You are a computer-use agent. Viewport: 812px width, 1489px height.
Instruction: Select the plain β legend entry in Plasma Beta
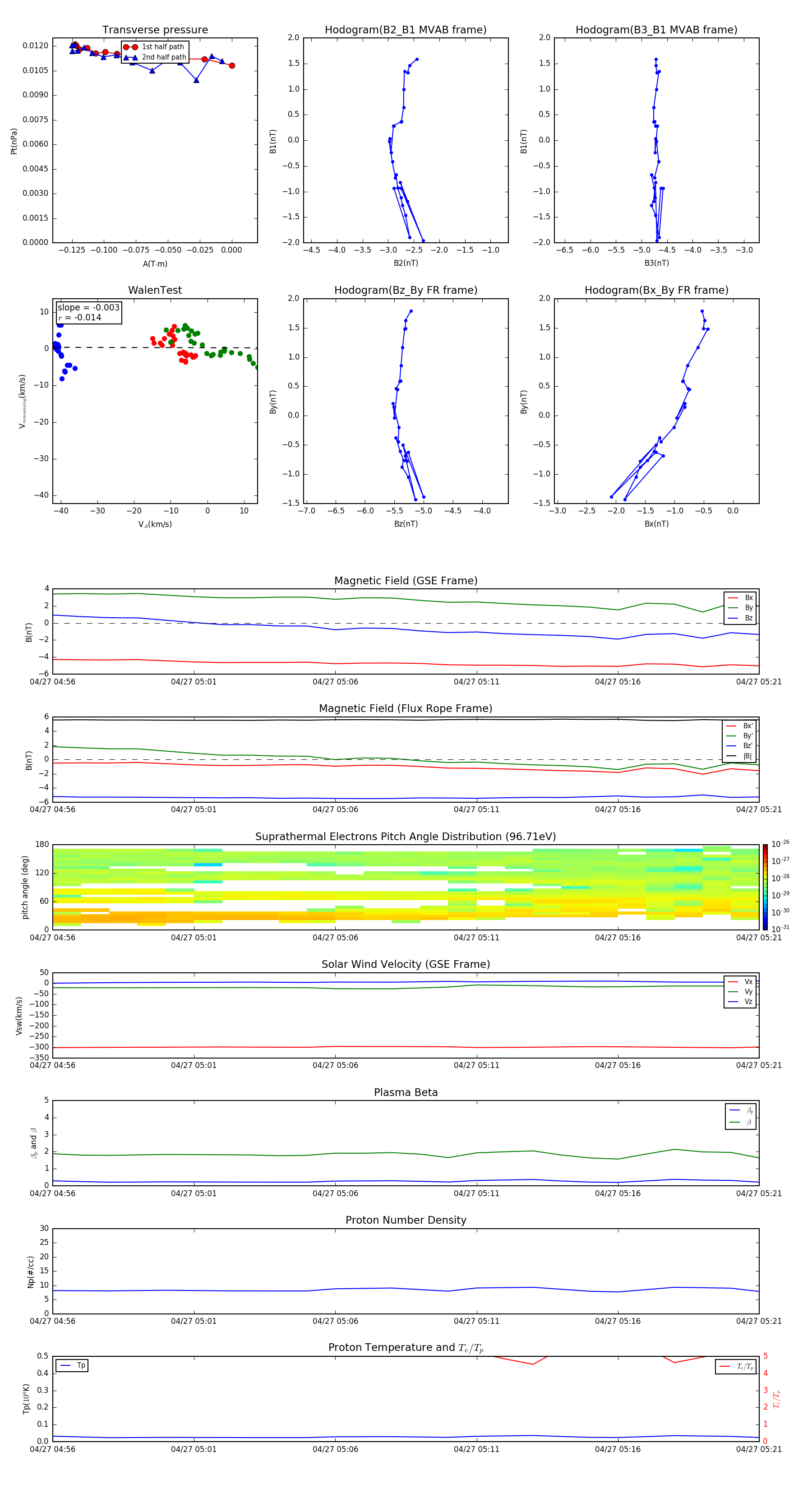[741, 1123]
